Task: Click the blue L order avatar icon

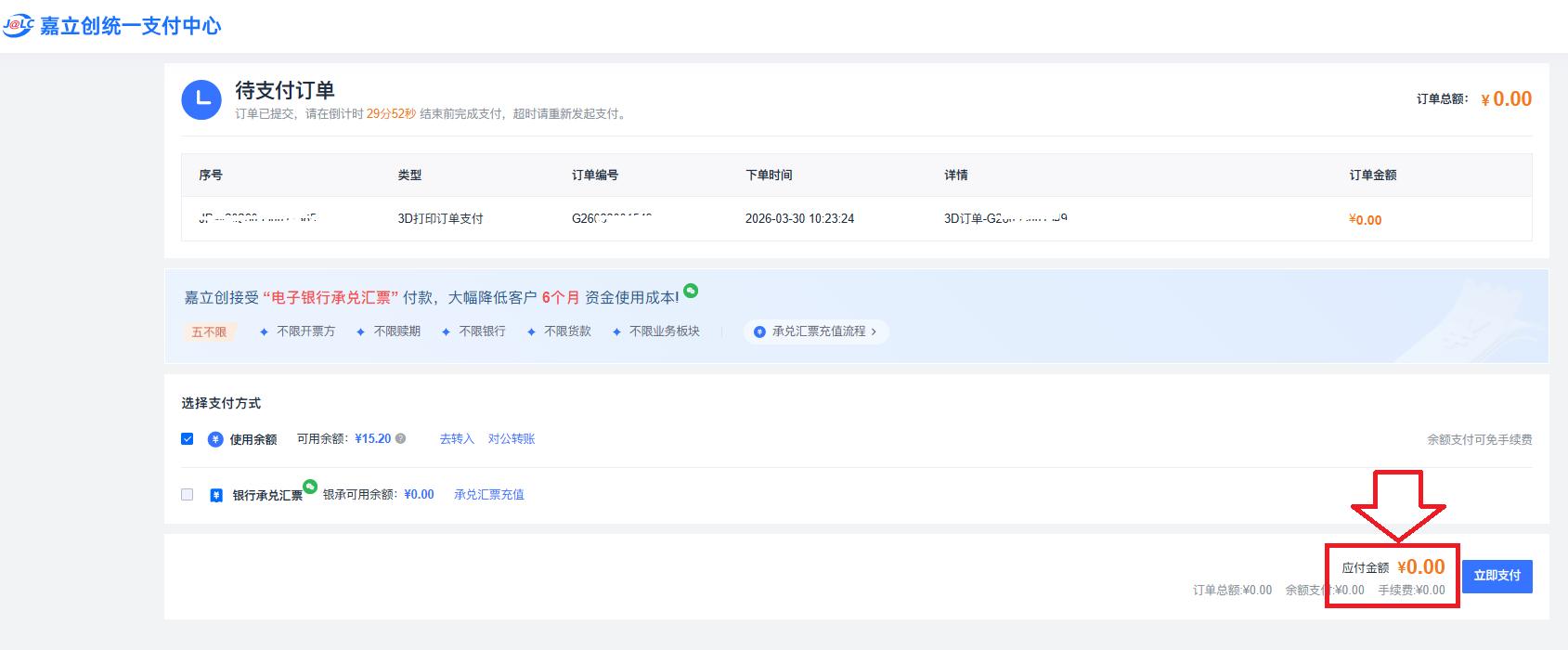Action: 201,99
